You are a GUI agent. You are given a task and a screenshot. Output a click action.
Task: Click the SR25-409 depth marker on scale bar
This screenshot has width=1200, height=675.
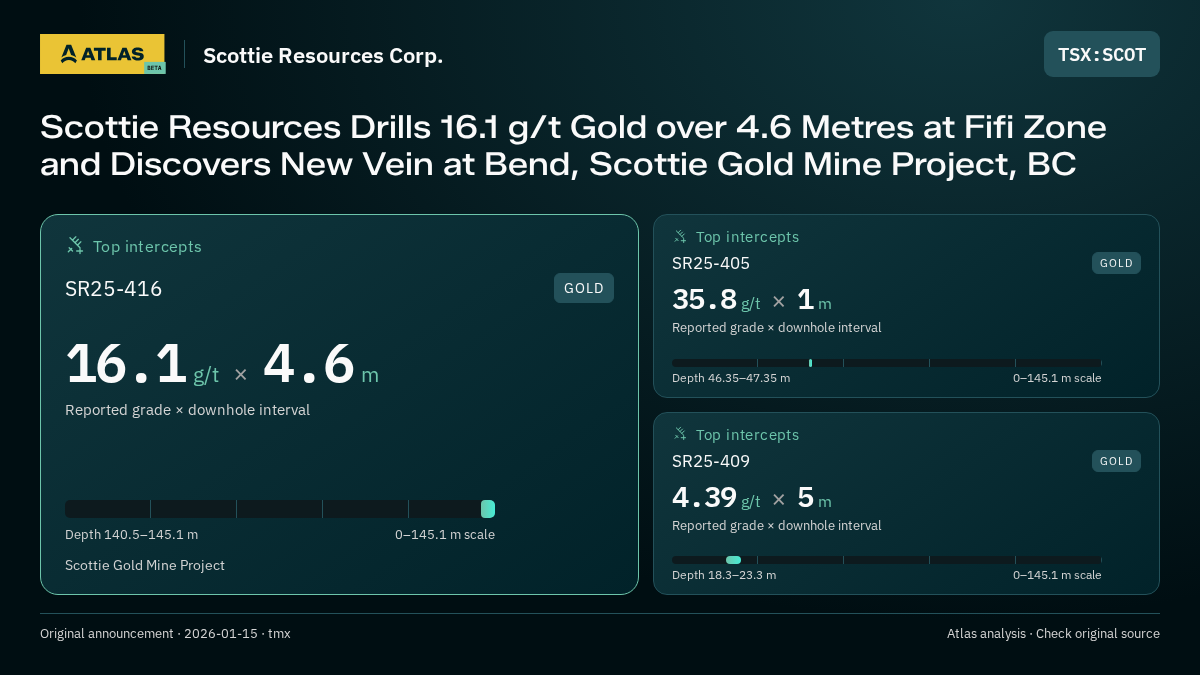click(734, 560)
